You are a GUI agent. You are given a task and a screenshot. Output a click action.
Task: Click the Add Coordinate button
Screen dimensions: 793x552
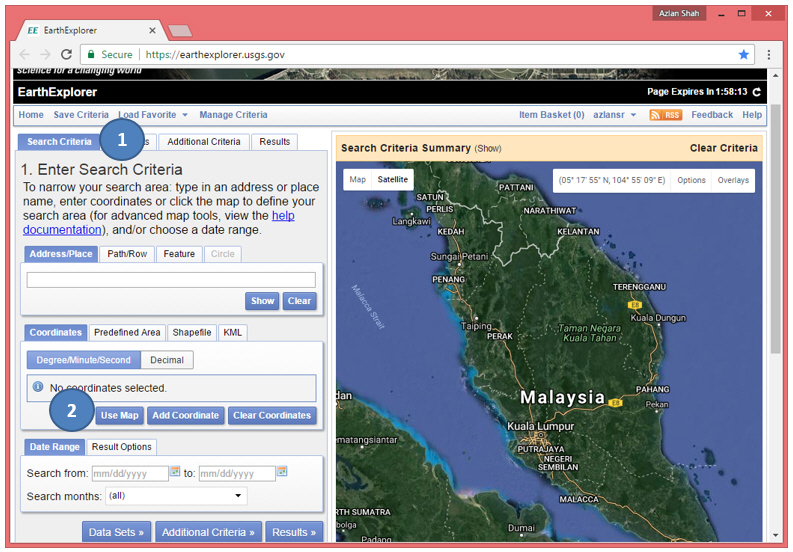[x=186, y=415]
